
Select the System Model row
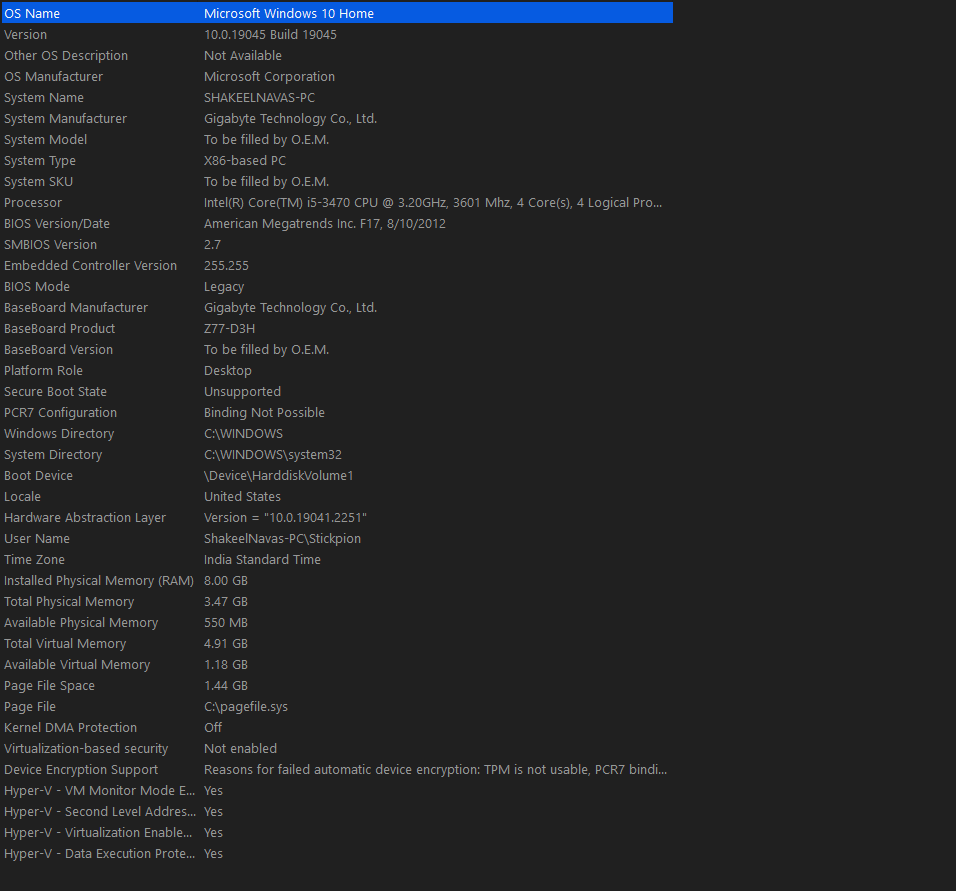coord(337,139)
